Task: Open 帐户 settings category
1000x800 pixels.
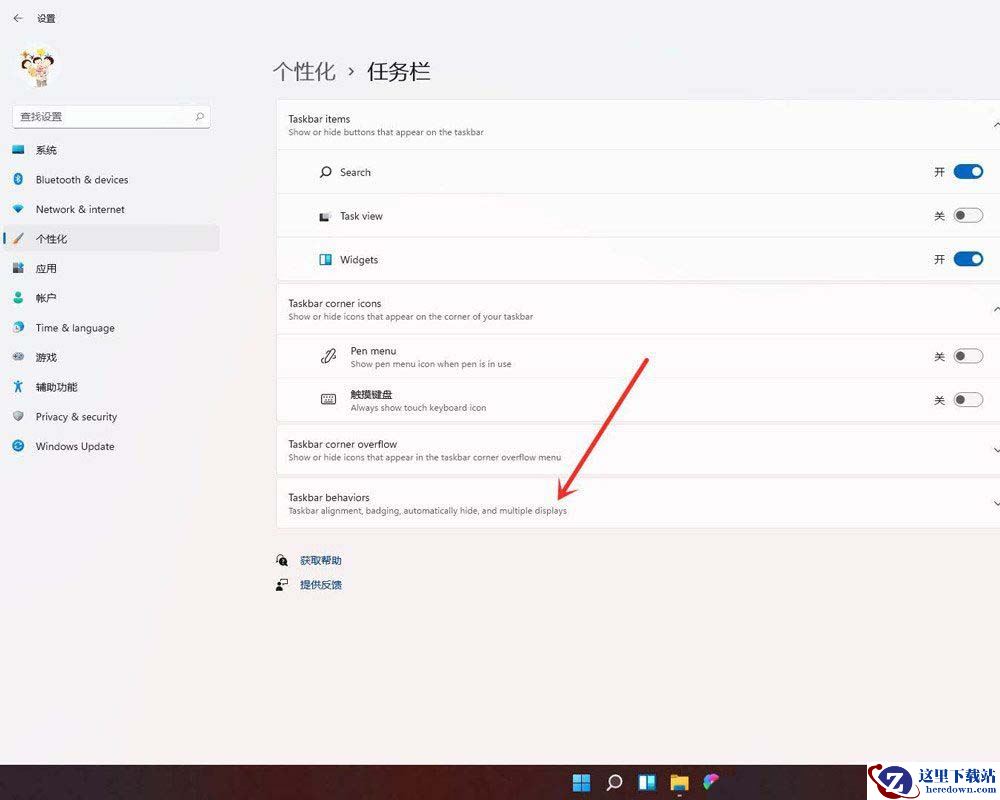Action: pyautogui.click(x=112, y=298)
